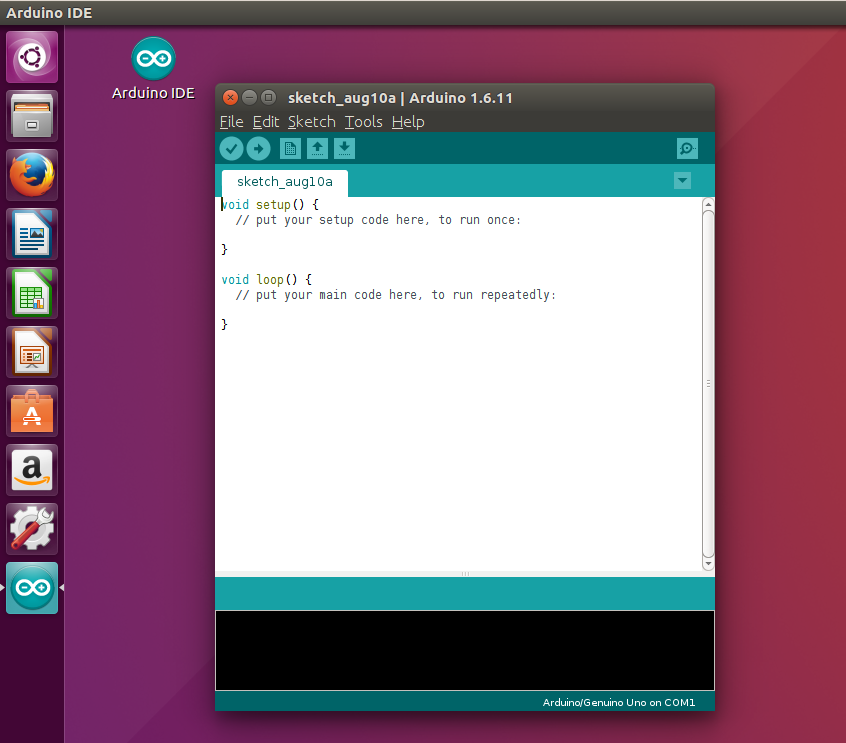Click the editor scroll-down arrow
The height and width of the screenshot is (743, 846).
click(x=708, y=564)
